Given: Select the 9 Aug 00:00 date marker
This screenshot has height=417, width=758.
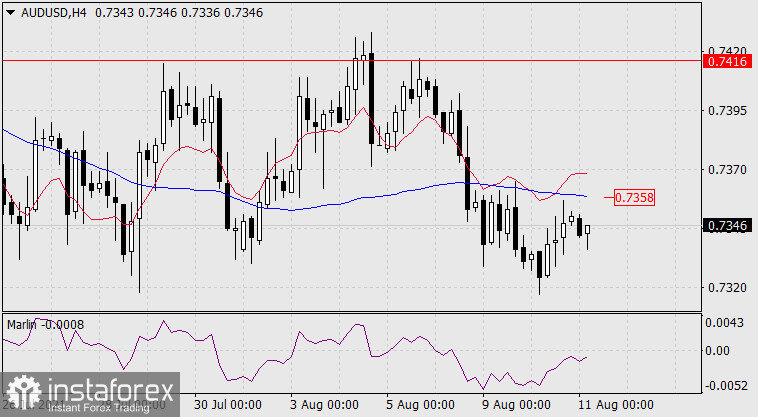Looking at the screenshot, I should pyautogui.click(x=516, y=405).
